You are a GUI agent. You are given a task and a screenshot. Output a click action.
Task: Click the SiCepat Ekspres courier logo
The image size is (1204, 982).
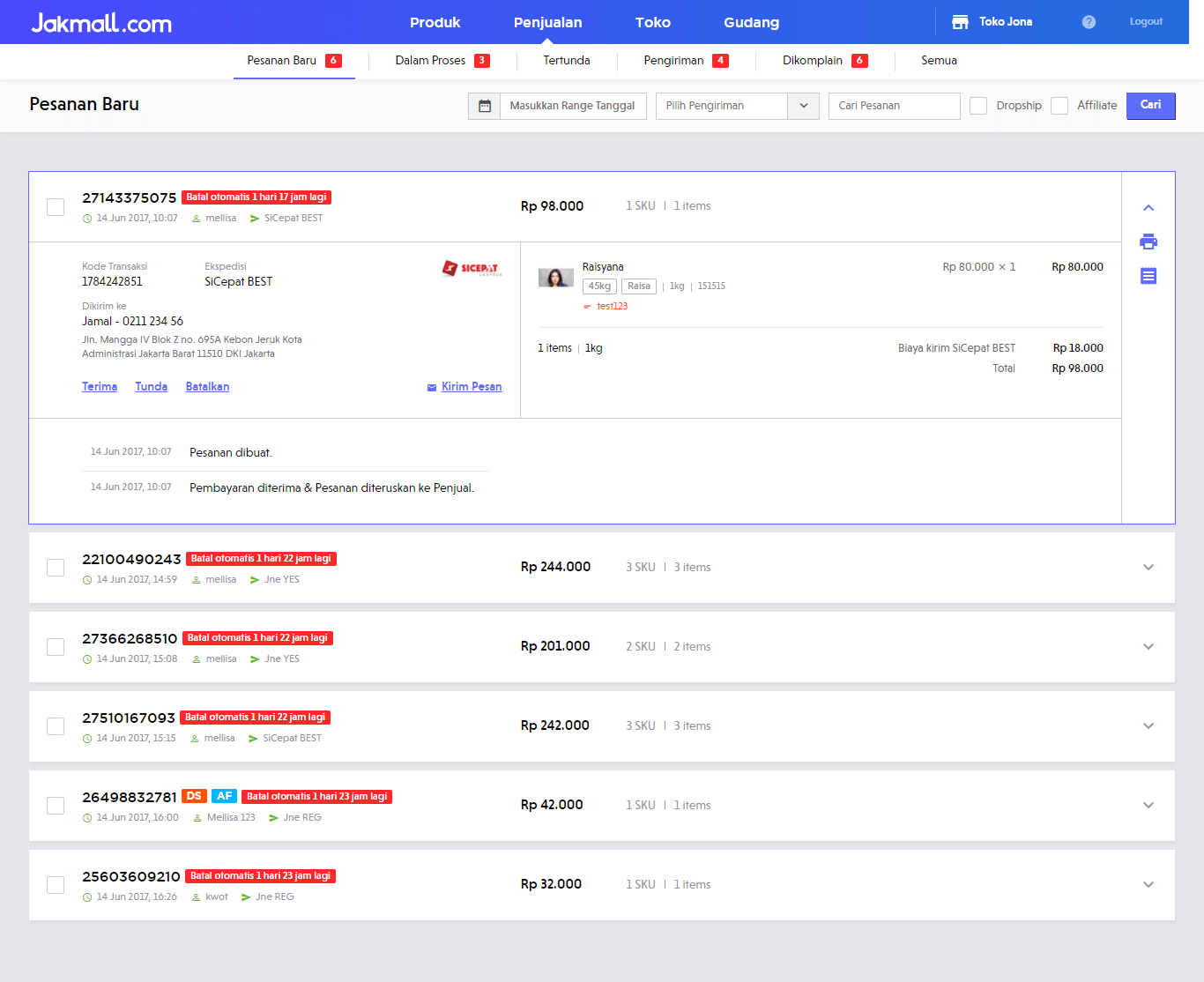click(x=472, y=268)
